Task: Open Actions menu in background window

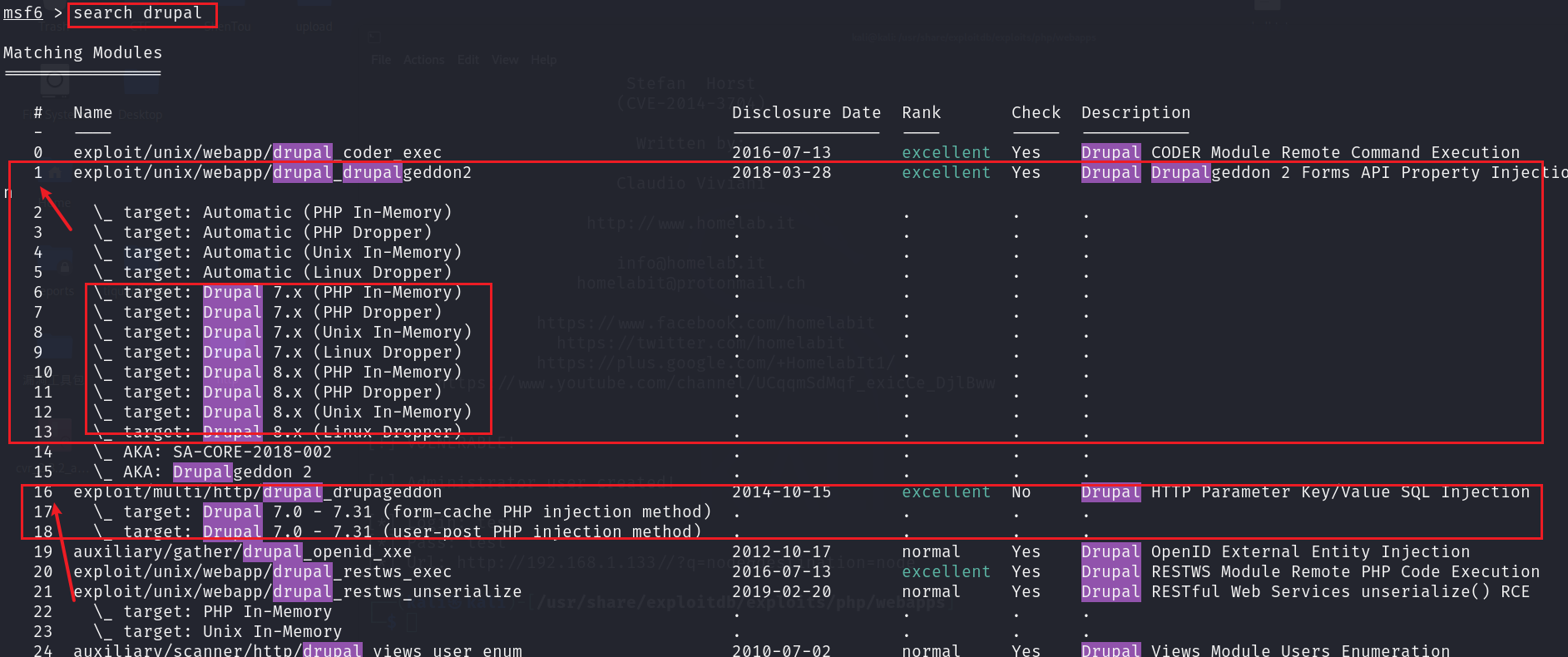Action: coord(424,60)
